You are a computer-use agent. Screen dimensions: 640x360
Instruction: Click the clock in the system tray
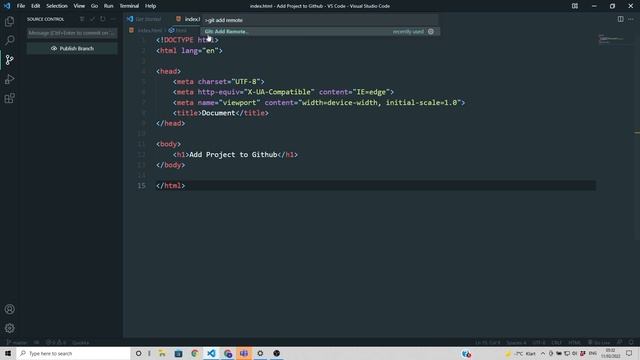[x=611, y=353]
